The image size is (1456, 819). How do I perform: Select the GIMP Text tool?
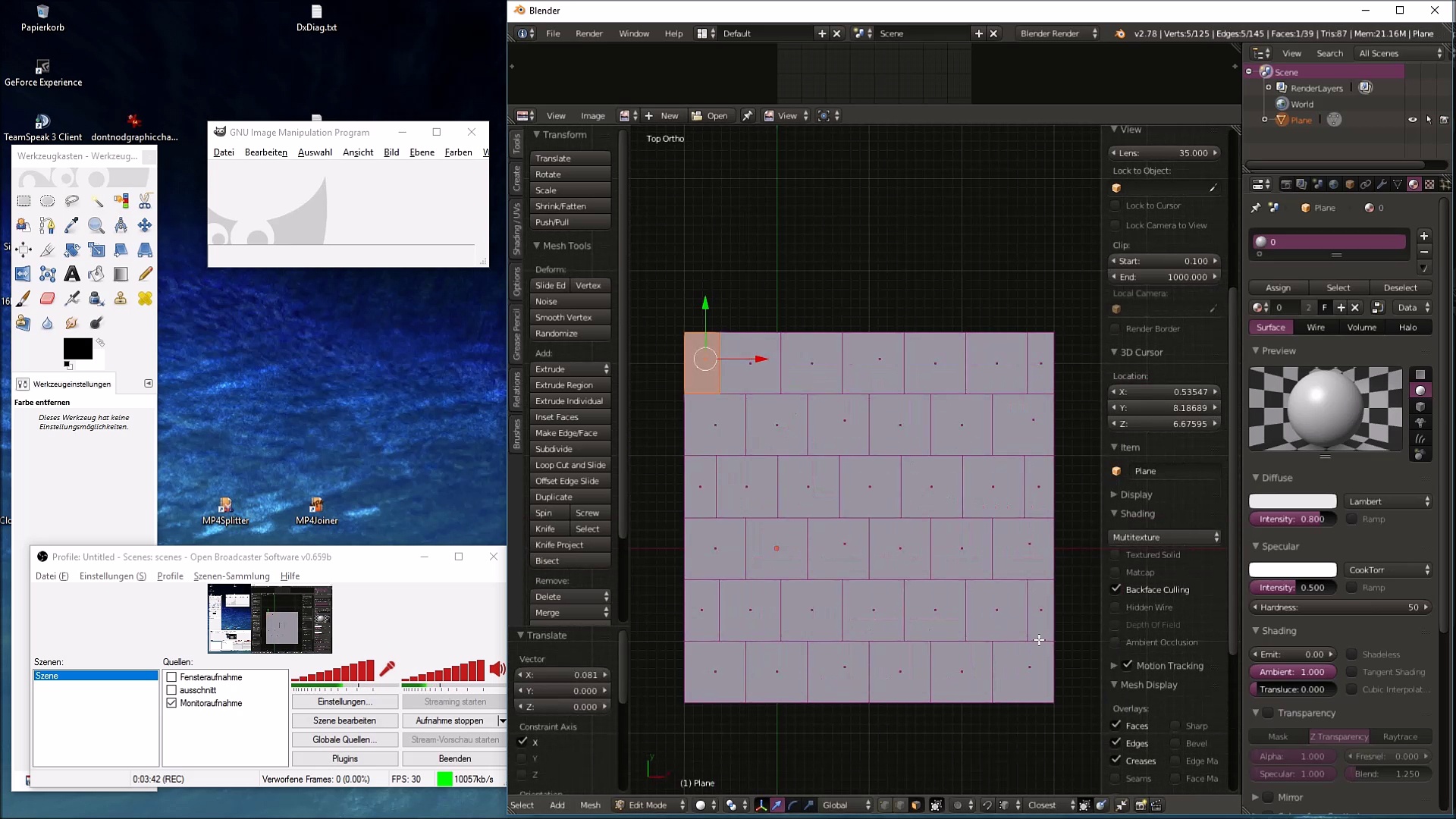72,275
